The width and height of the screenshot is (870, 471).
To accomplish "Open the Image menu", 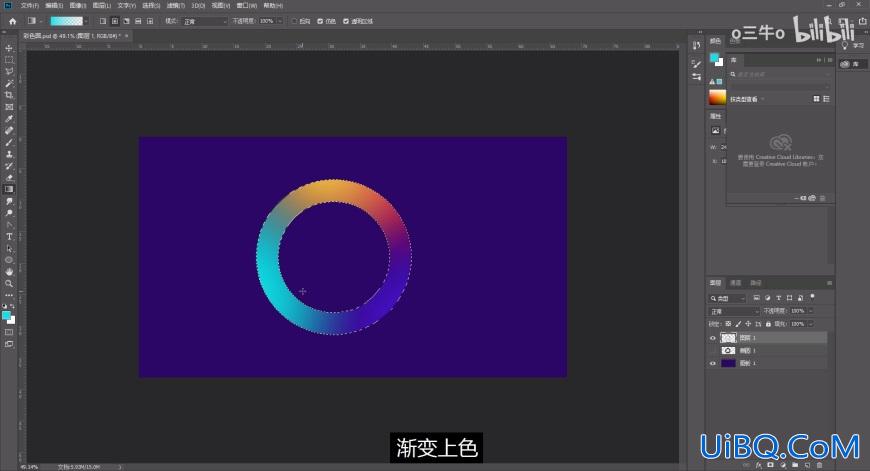I will (78, 6).
